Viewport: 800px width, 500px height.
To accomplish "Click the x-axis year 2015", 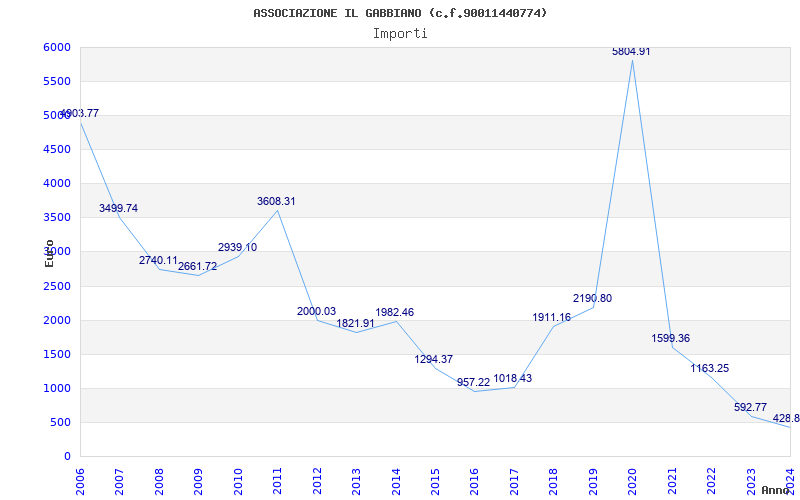I will 435,481.
